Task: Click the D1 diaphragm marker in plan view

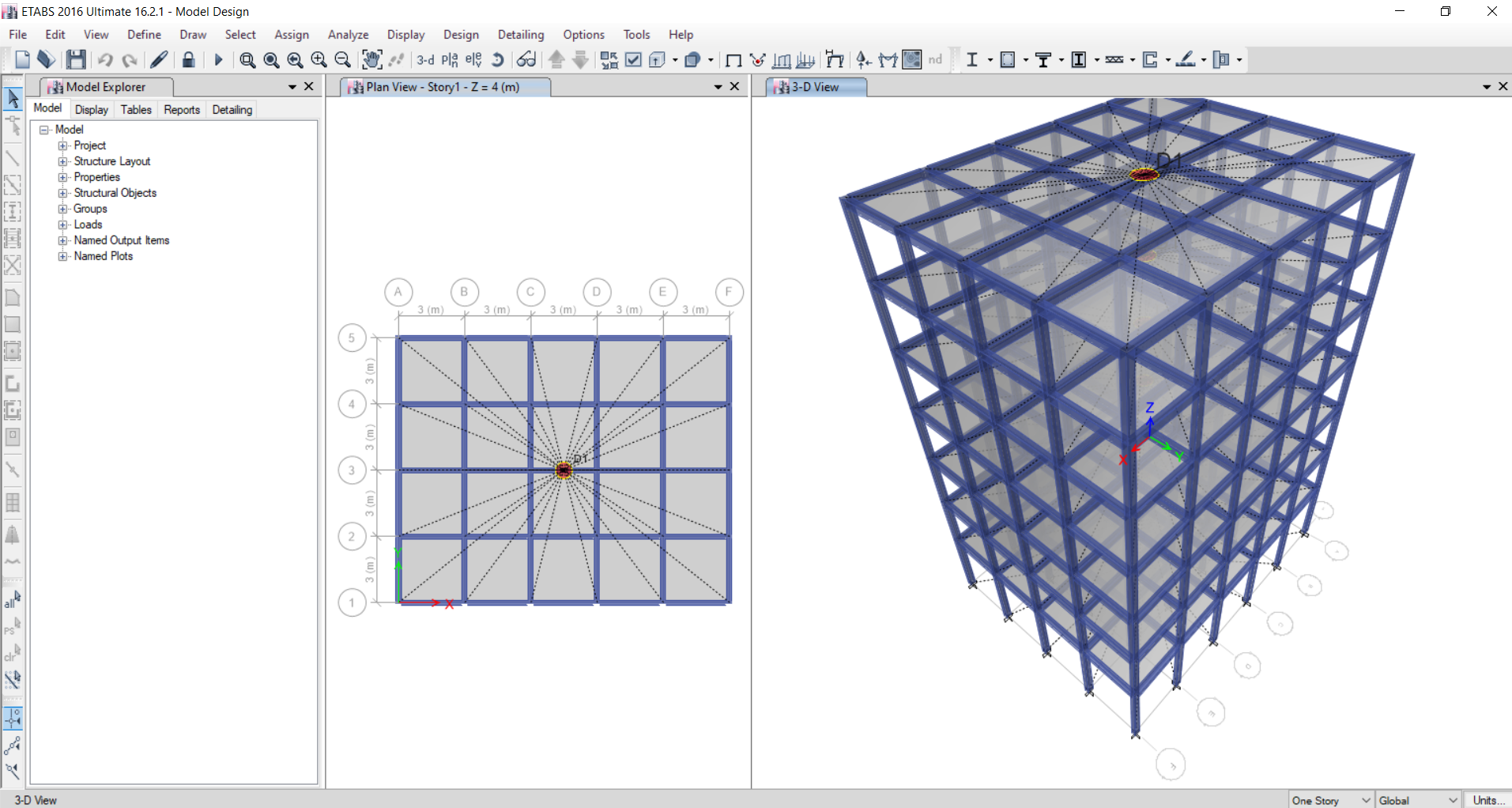Action: (x=563, y=470)
